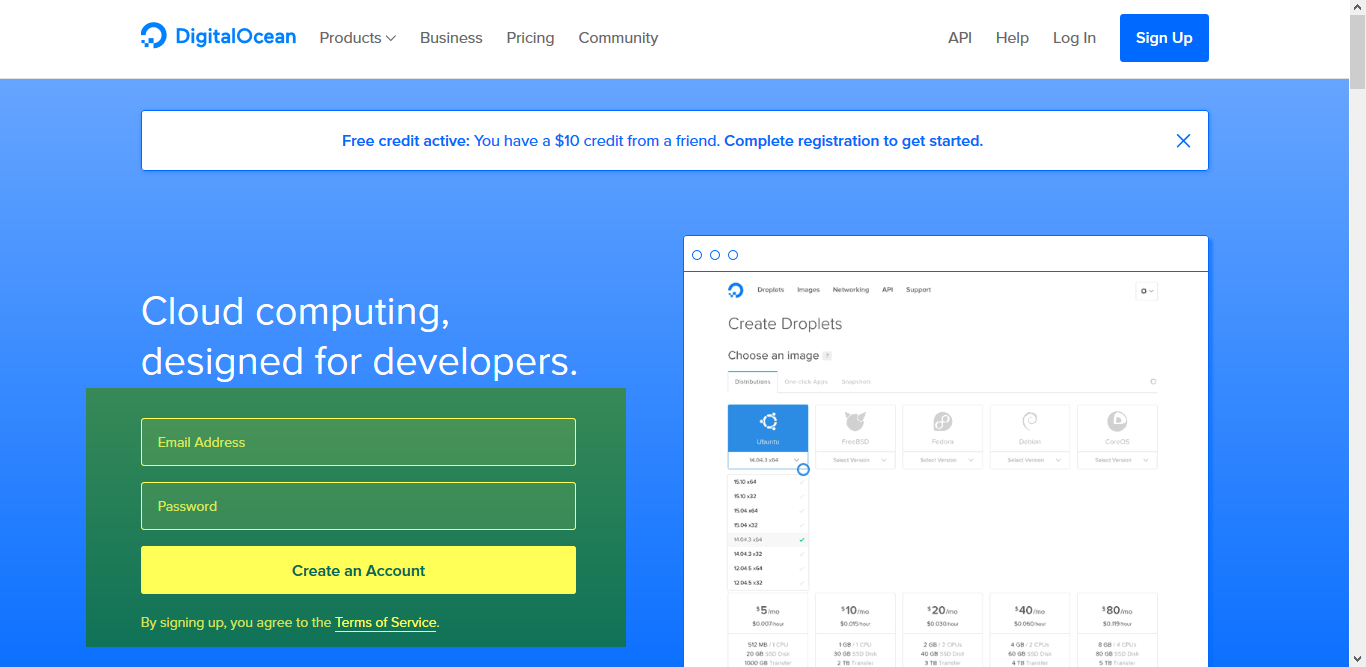Viewport: 1366px width, 667px height.
Task: Choose 12.04.5 x64 in version list
Action: (768, 568)
